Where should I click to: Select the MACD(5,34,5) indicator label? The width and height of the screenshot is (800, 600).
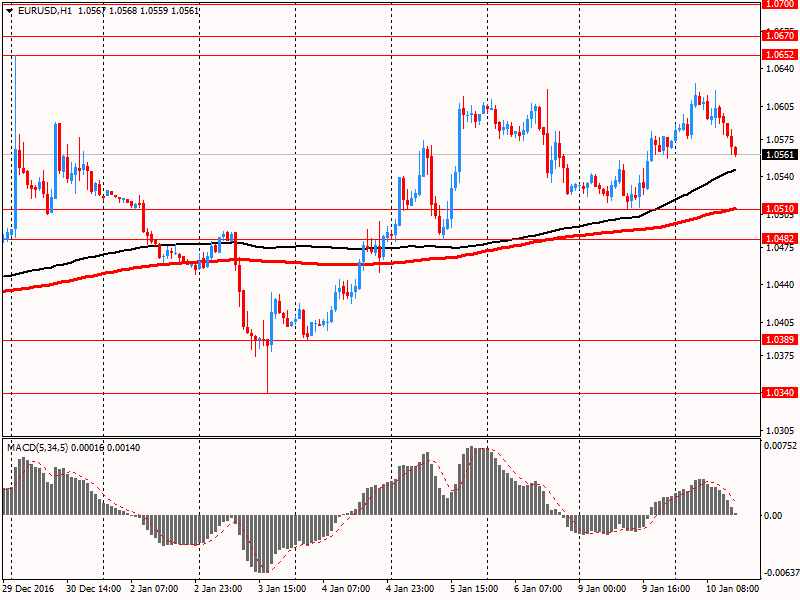37,448
